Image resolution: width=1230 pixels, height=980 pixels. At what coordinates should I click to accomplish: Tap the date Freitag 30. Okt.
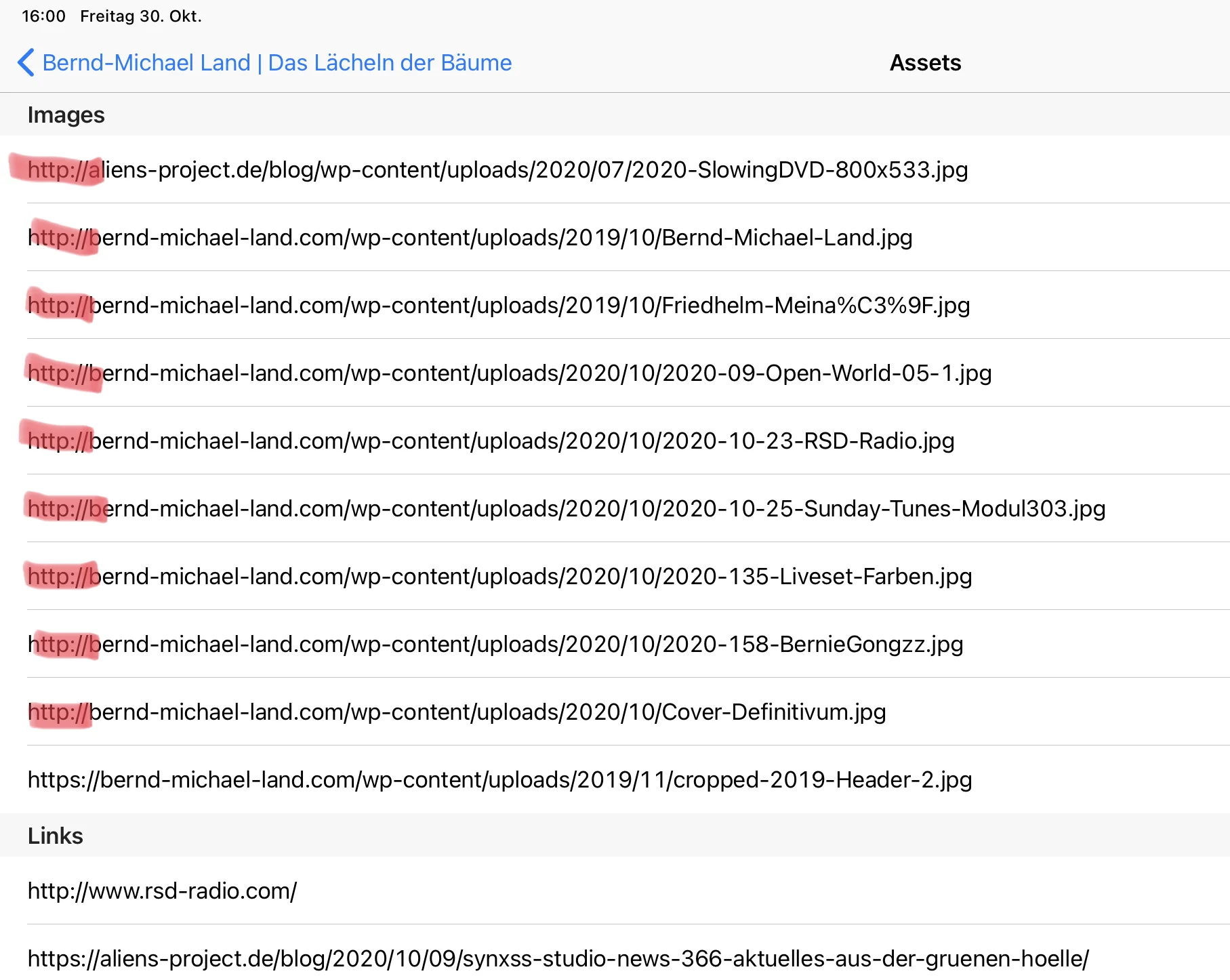tap(141, 16)
